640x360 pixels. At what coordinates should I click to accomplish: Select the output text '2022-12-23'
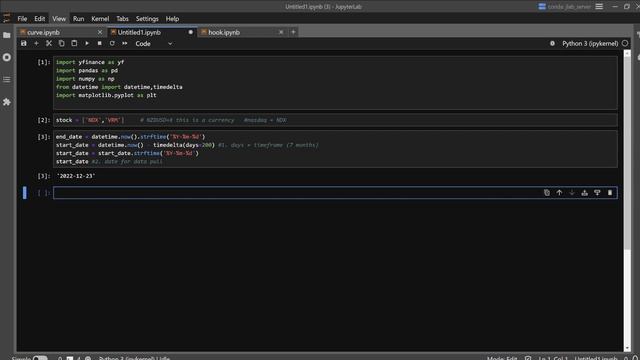click(76, 176)
